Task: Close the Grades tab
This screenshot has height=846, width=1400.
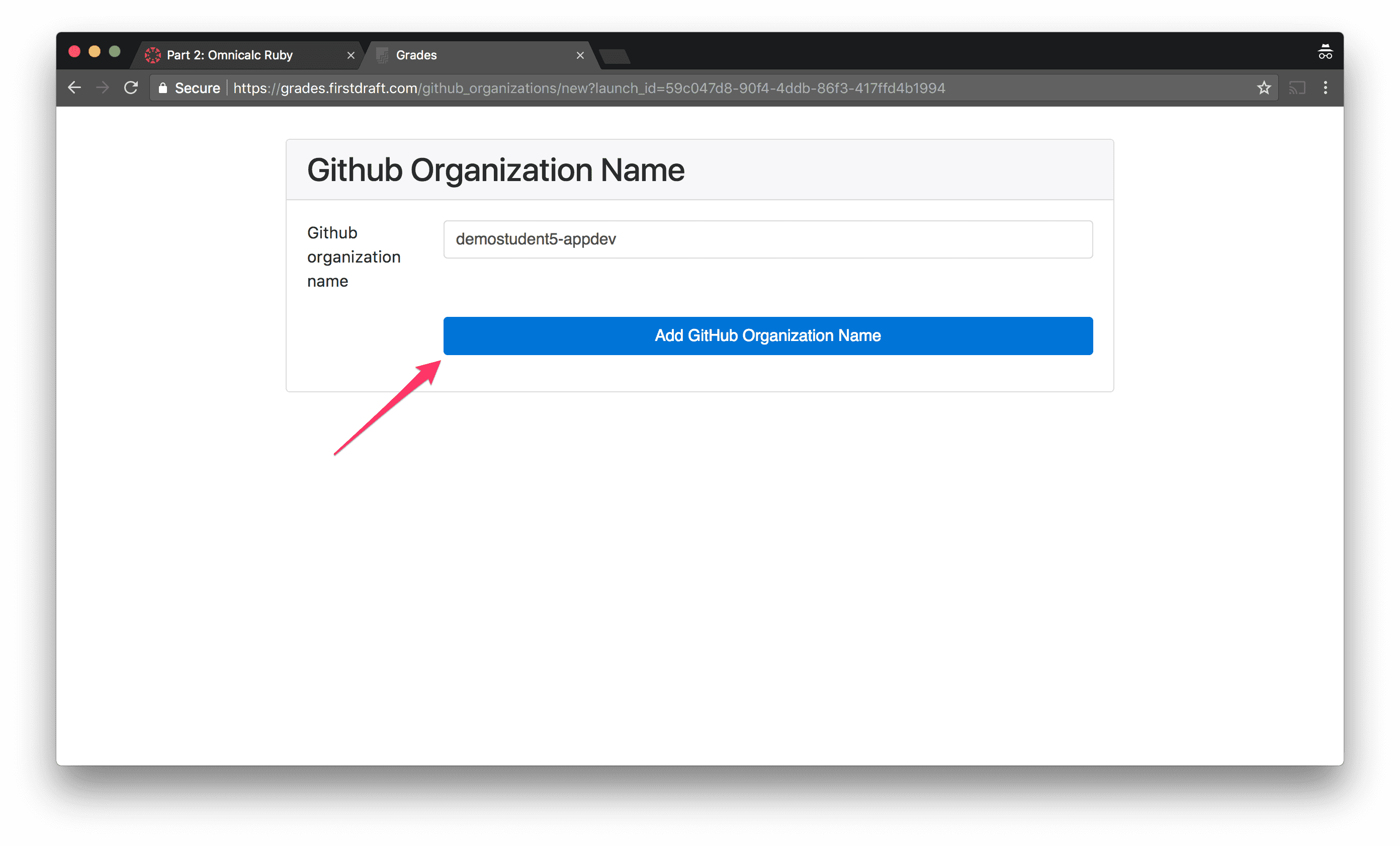Action: click(580, 55)
